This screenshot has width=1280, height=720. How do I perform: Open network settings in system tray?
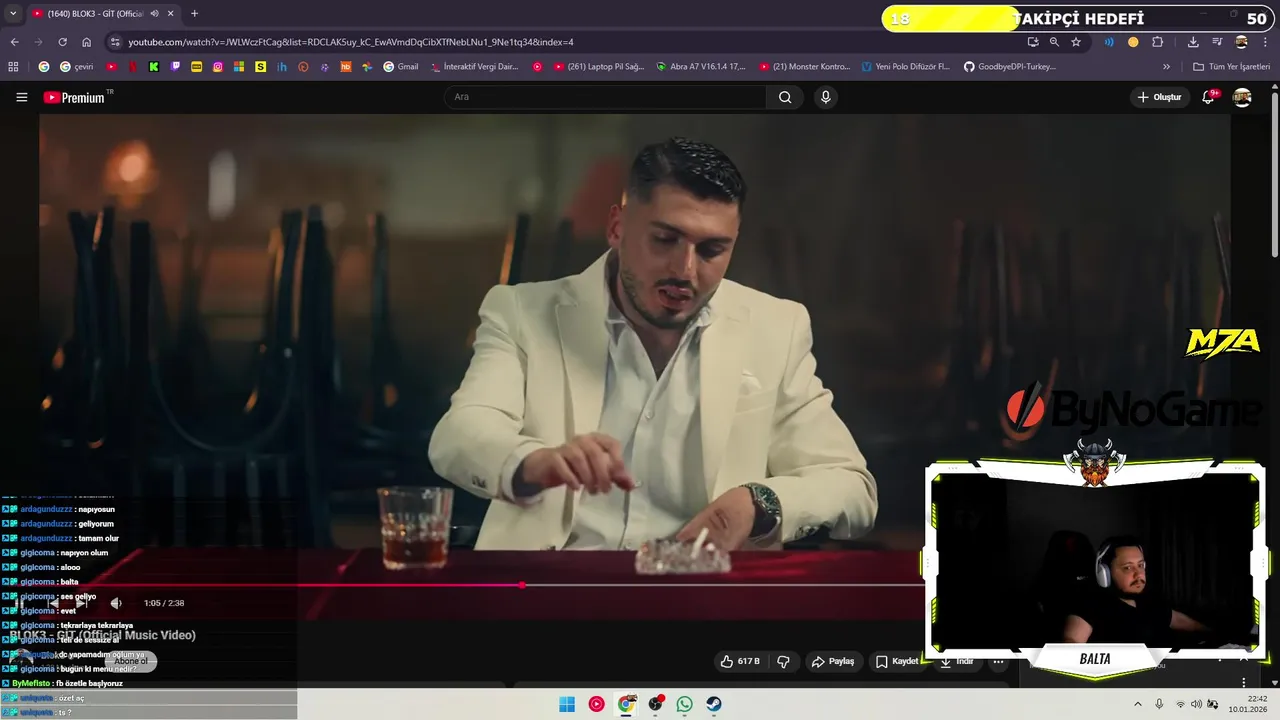(x=1180, y=704)
